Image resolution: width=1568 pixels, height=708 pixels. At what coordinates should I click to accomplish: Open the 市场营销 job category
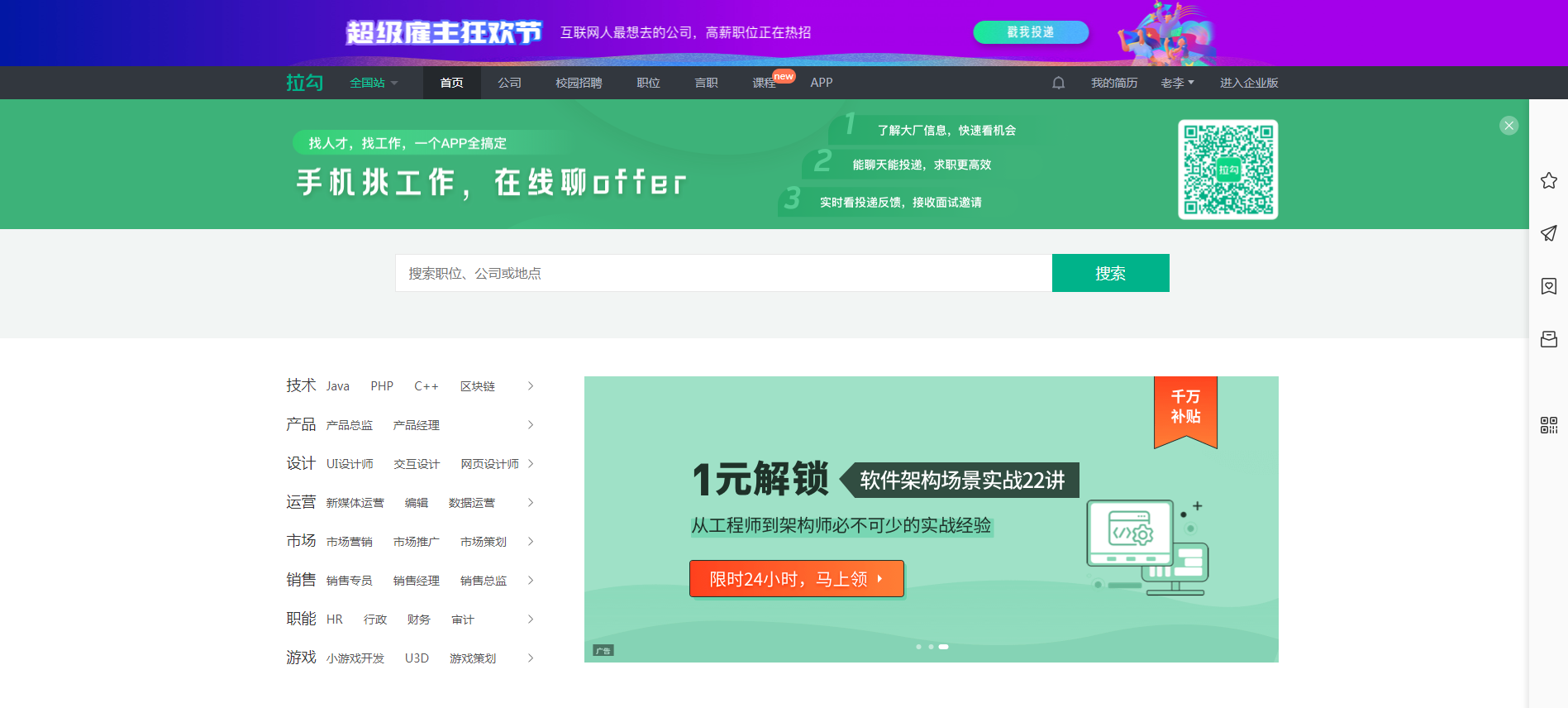pyautogui.click(x=349, y=542)
